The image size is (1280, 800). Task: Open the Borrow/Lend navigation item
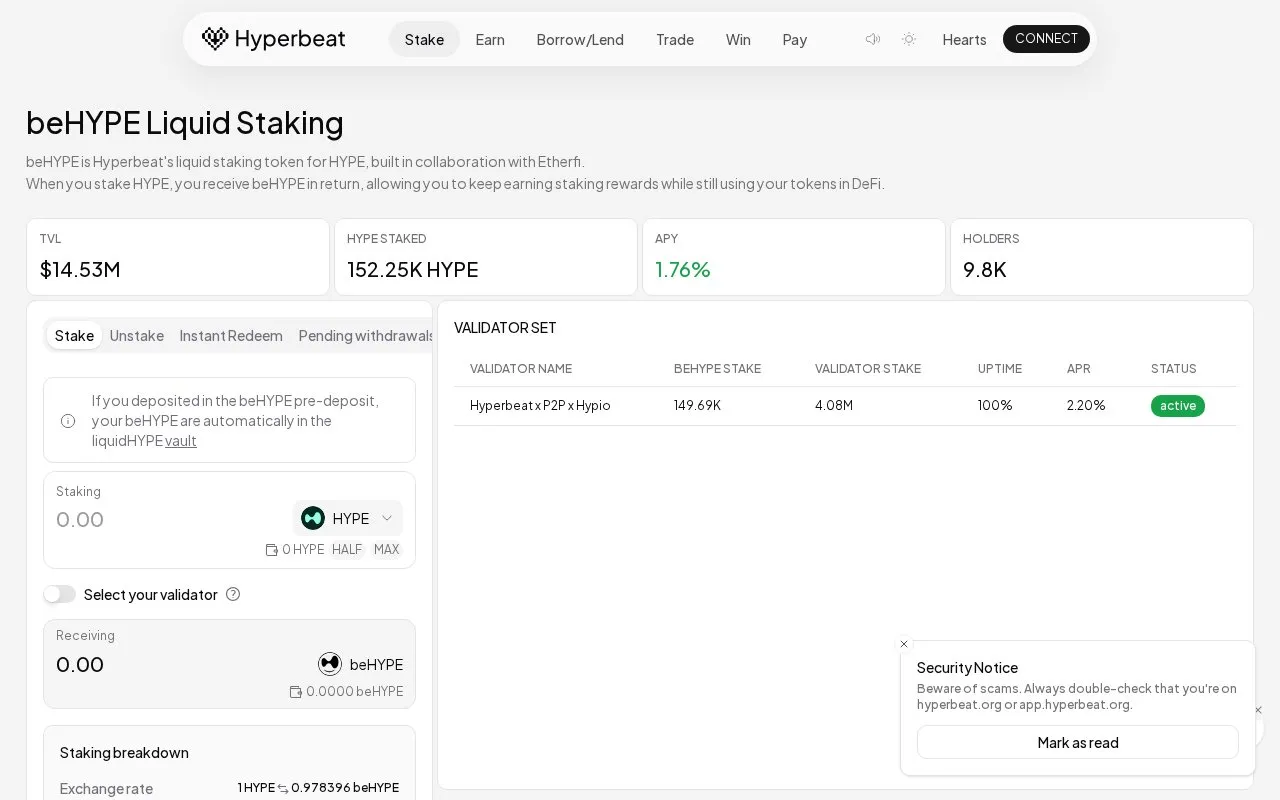(580, 39)
